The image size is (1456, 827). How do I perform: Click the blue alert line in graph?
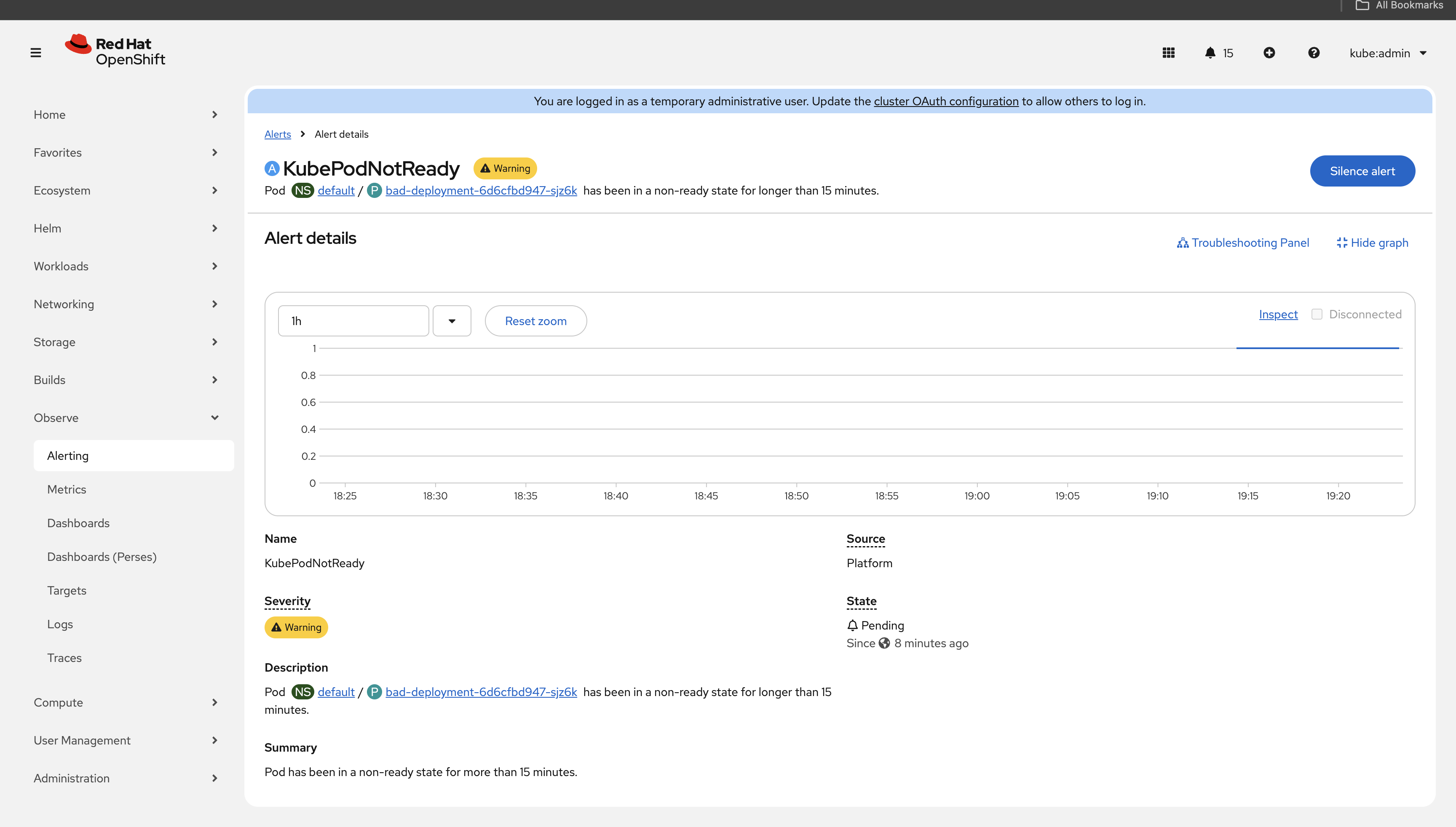click(x=1317, y=348)
